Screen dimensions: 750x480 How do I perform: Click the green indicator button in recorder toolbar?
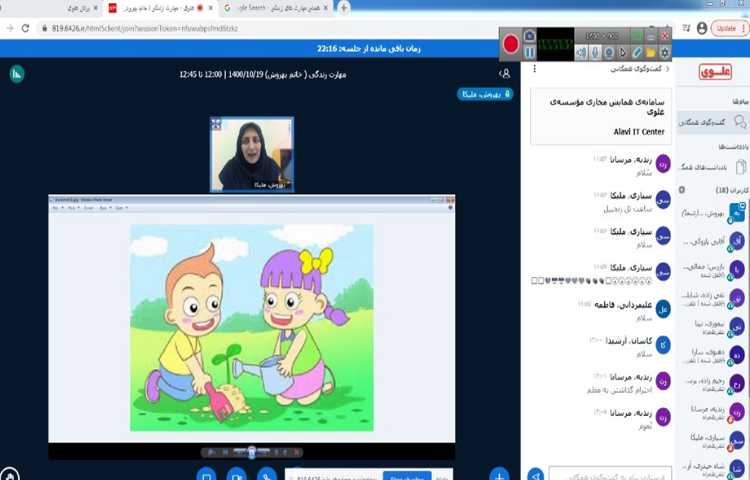click(637, 36)
